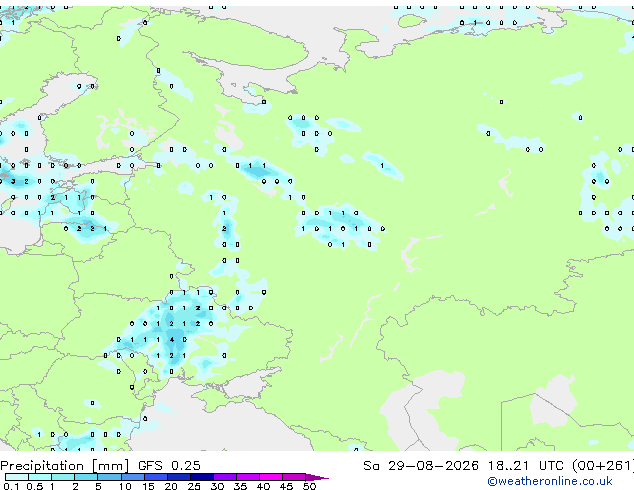Pick the 15–20 mm blue legend swatch
This screenshot has height=490, width=634.
click(155, 477)
